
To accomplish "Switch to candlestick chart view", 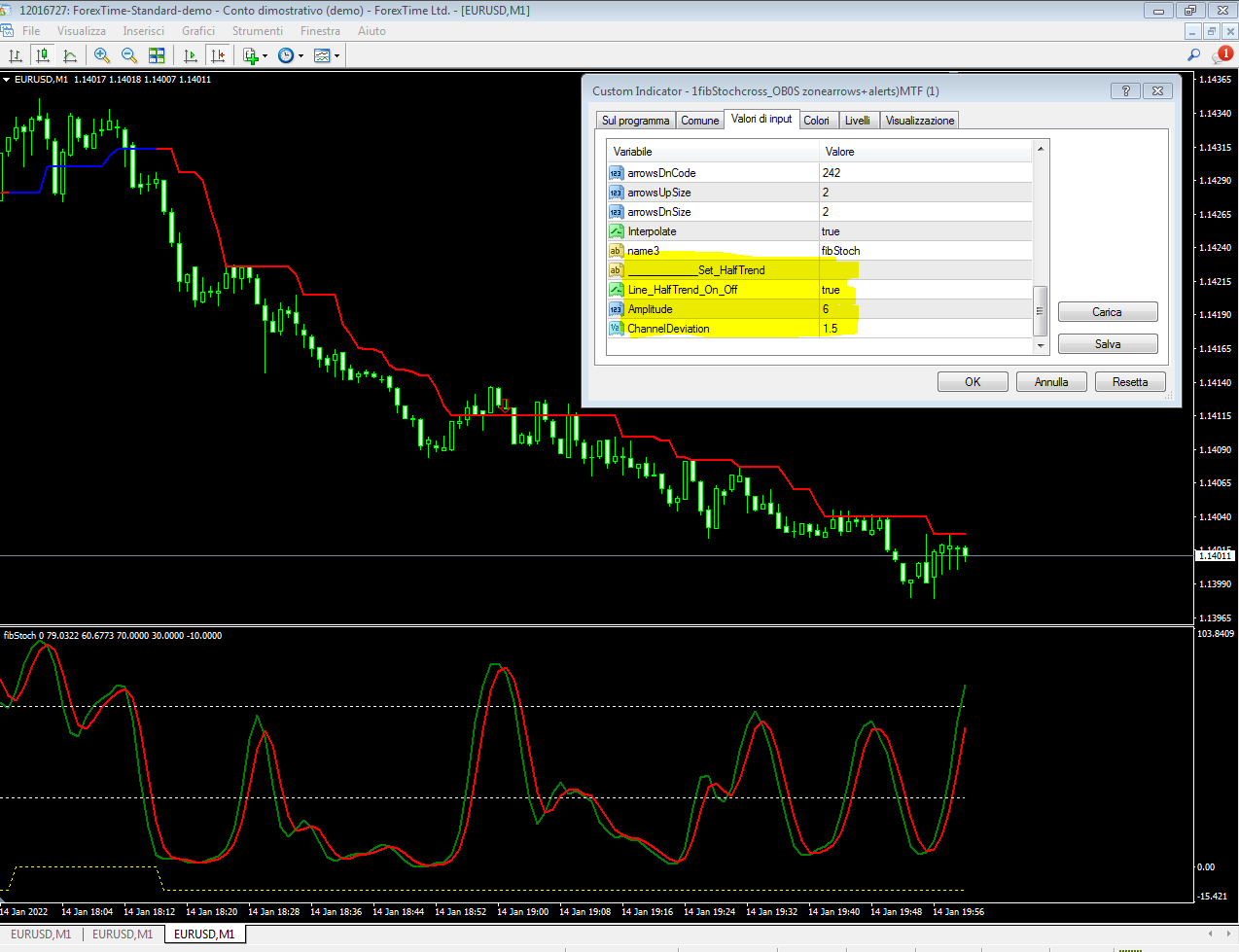I will tap(43, 55).
